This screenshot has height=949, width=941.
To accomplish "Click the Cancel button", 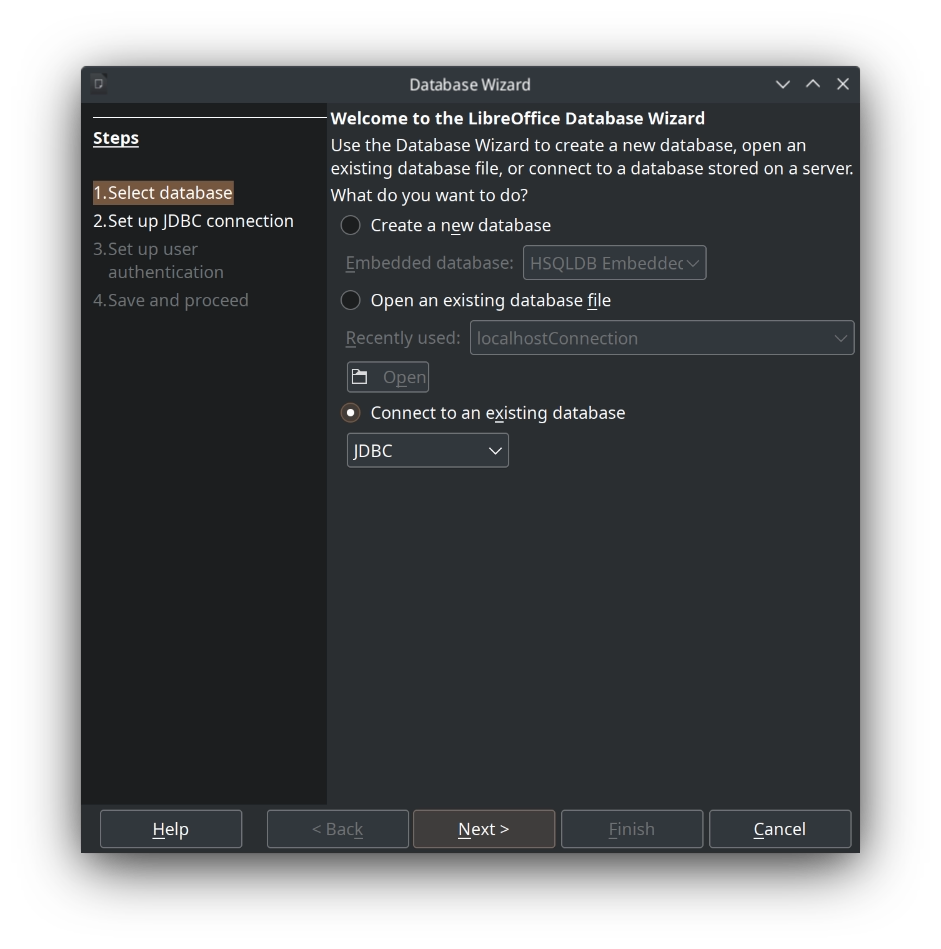I will point(779,829).
